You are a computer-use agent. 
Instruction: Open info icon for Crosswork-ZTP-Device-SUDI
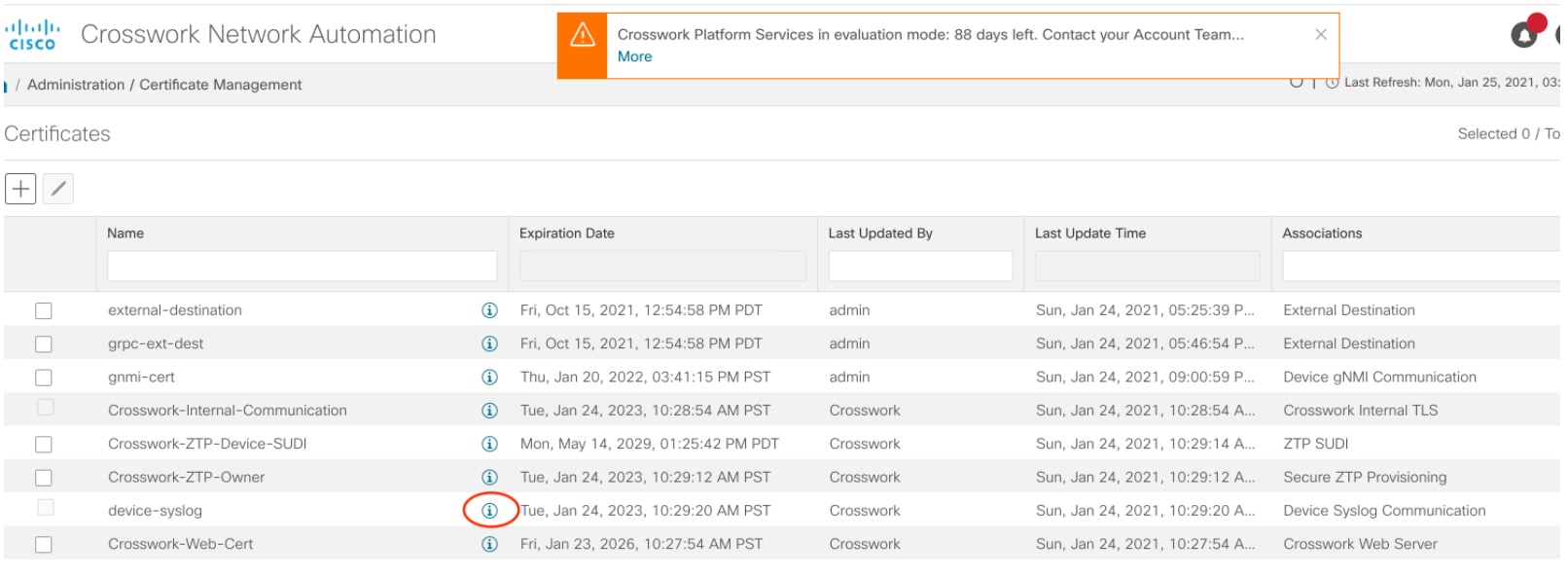pyautogui.click(x=489, y=444)
